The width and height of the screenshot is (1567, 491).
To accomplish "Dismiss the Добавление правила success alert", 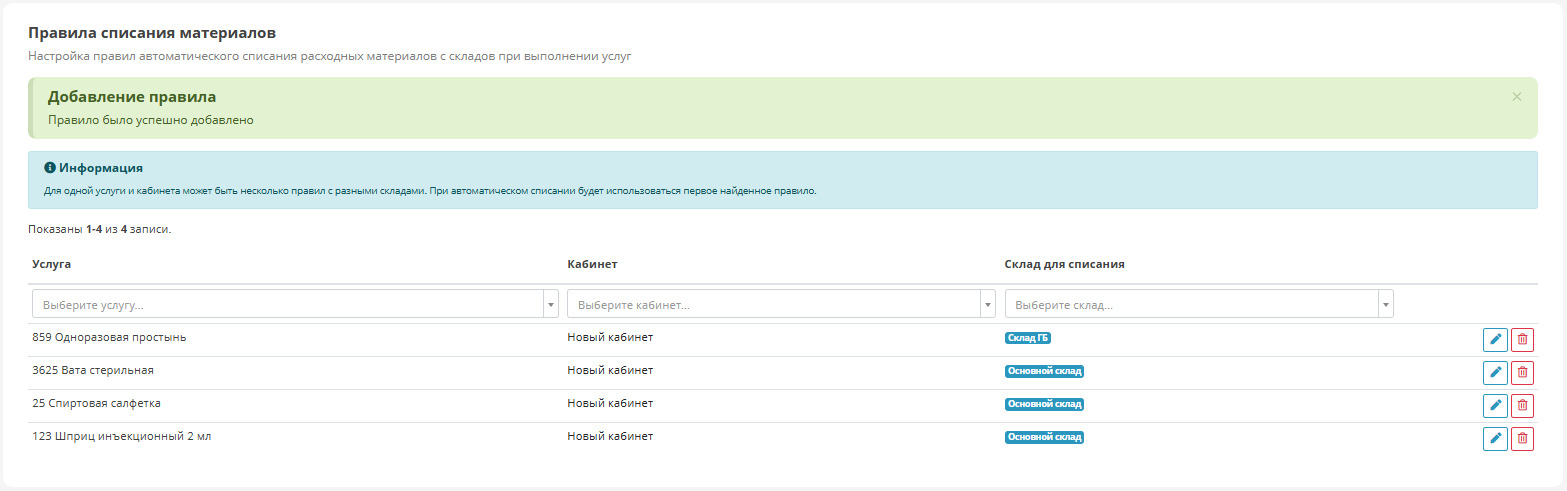I will click(x=1516, y=97).
